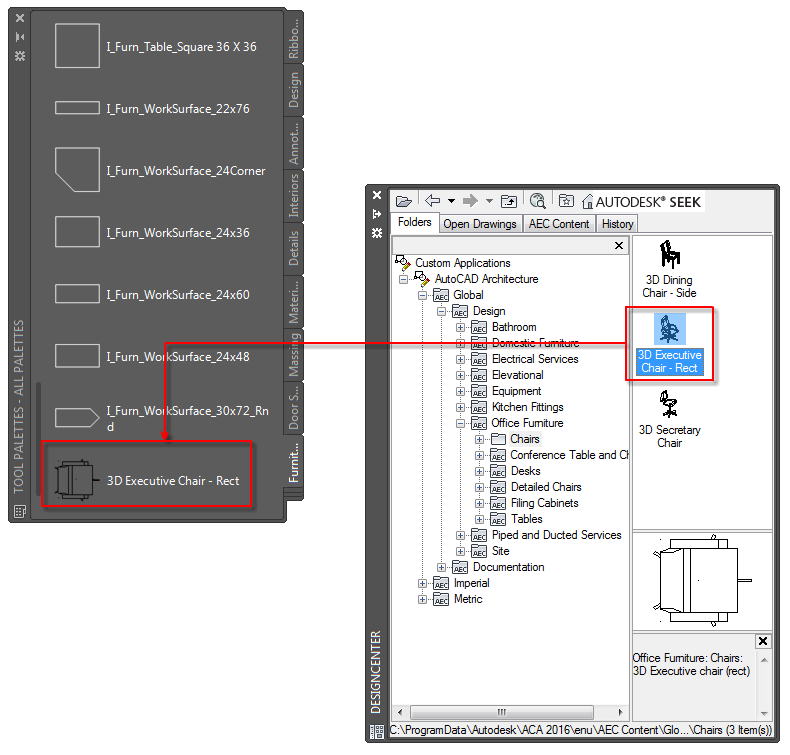
Task: Click the Up folder icon in DesignCenter
Action: [509, 201]
